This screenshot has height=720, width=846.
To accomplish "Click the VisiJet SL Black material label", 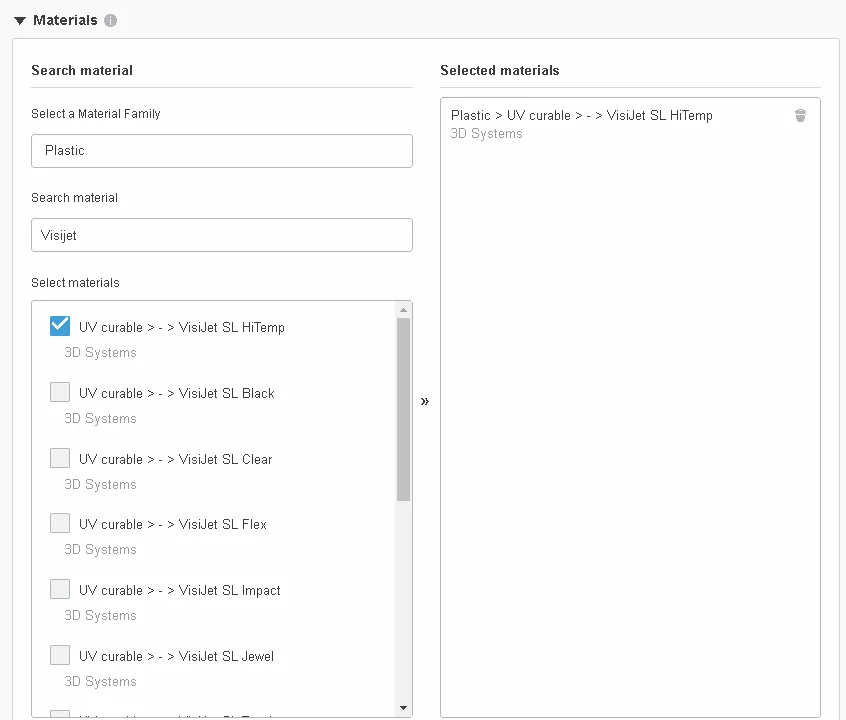I will pyautogui.click(x=177, y=393).
